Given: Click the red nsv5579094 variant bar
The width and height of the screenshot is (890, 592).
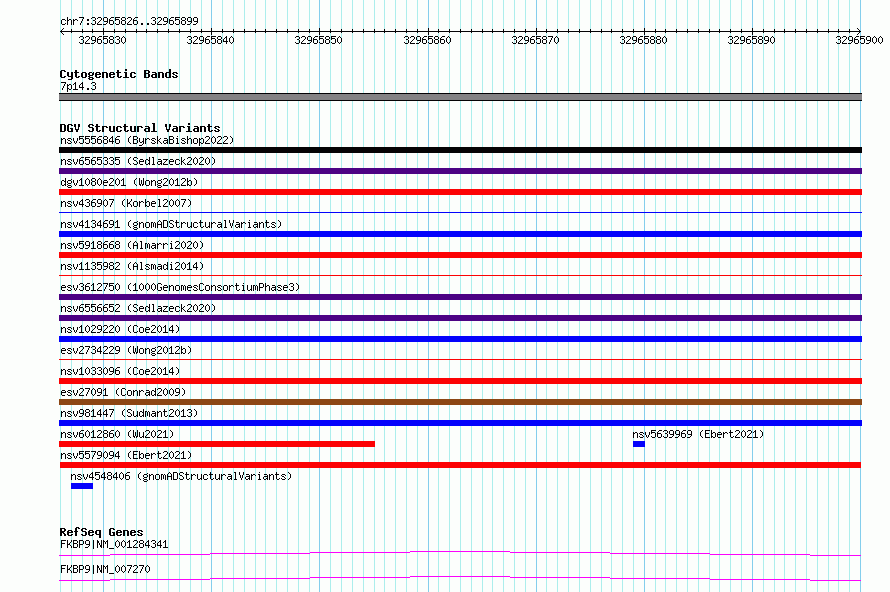Looking at the screenshot, I should tap(460, 465).
